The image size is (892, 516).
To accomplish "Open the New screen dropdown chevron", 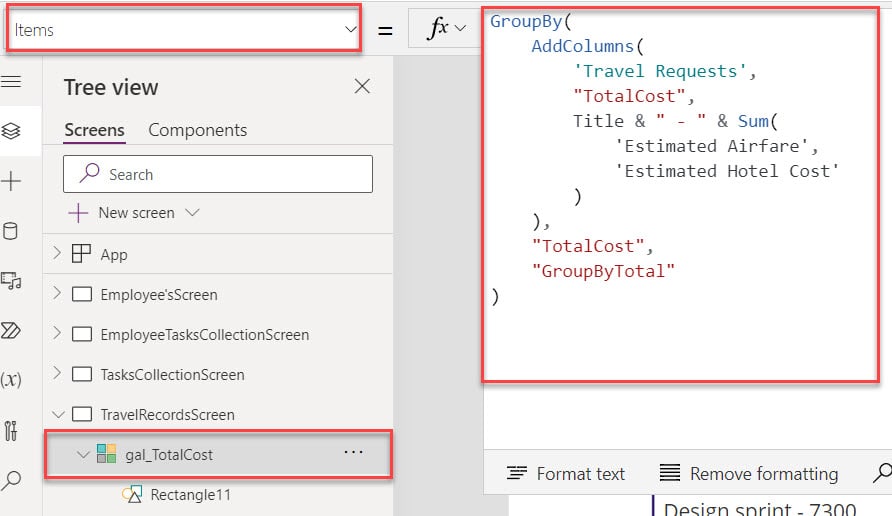I will point(192,212).
